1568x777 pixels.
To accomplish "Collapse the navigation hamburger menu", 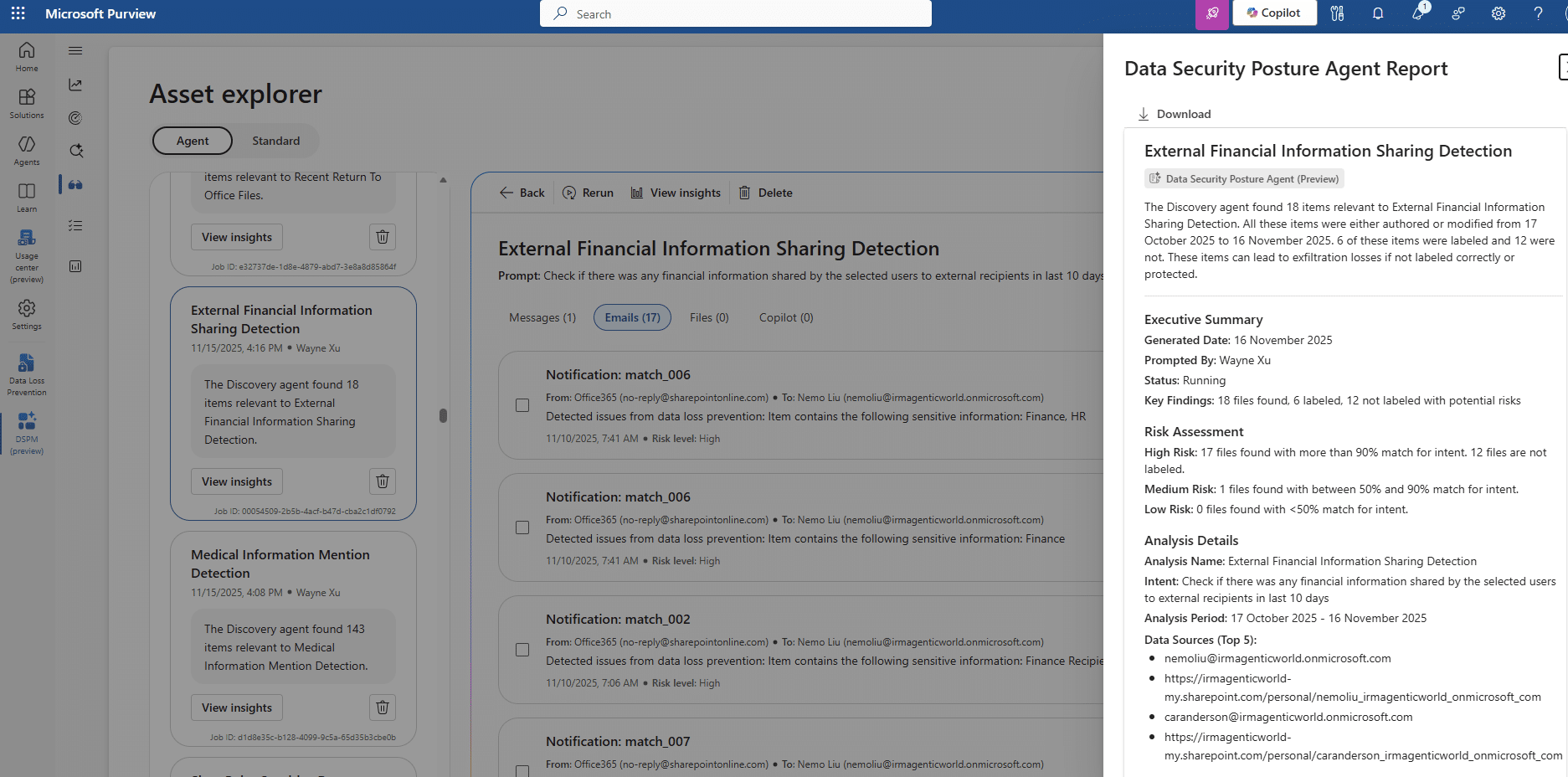I will pos(75,51).
